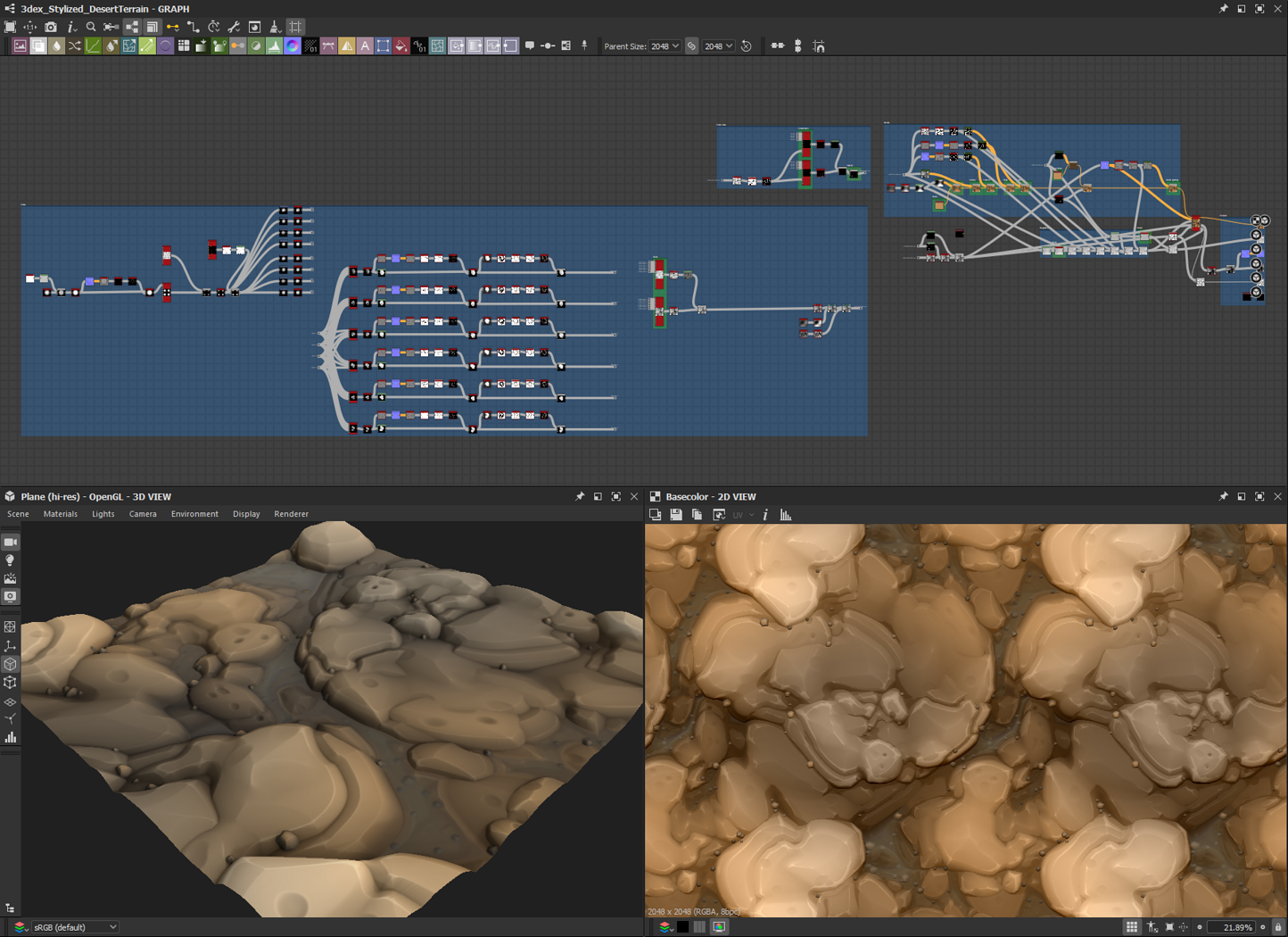Open the Environment menu in 3D view
Screen dimensions: 1288x937
pos(194,514)
